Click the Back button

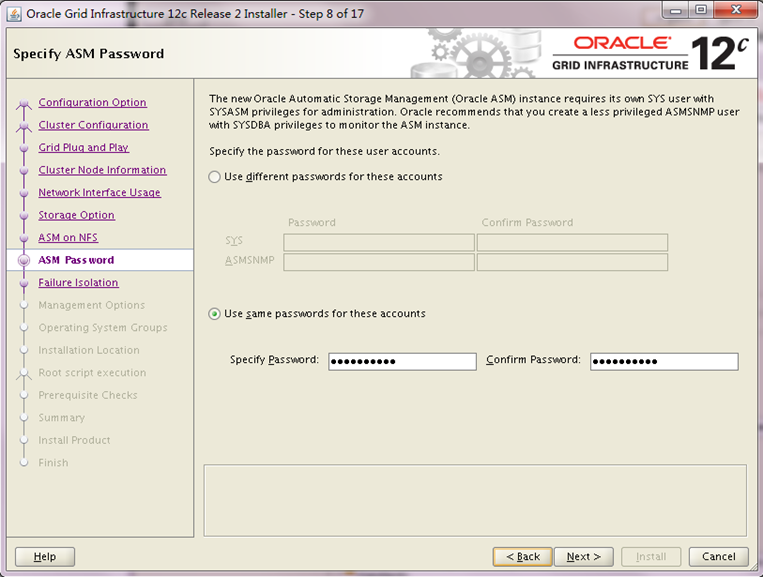point(523,557)
